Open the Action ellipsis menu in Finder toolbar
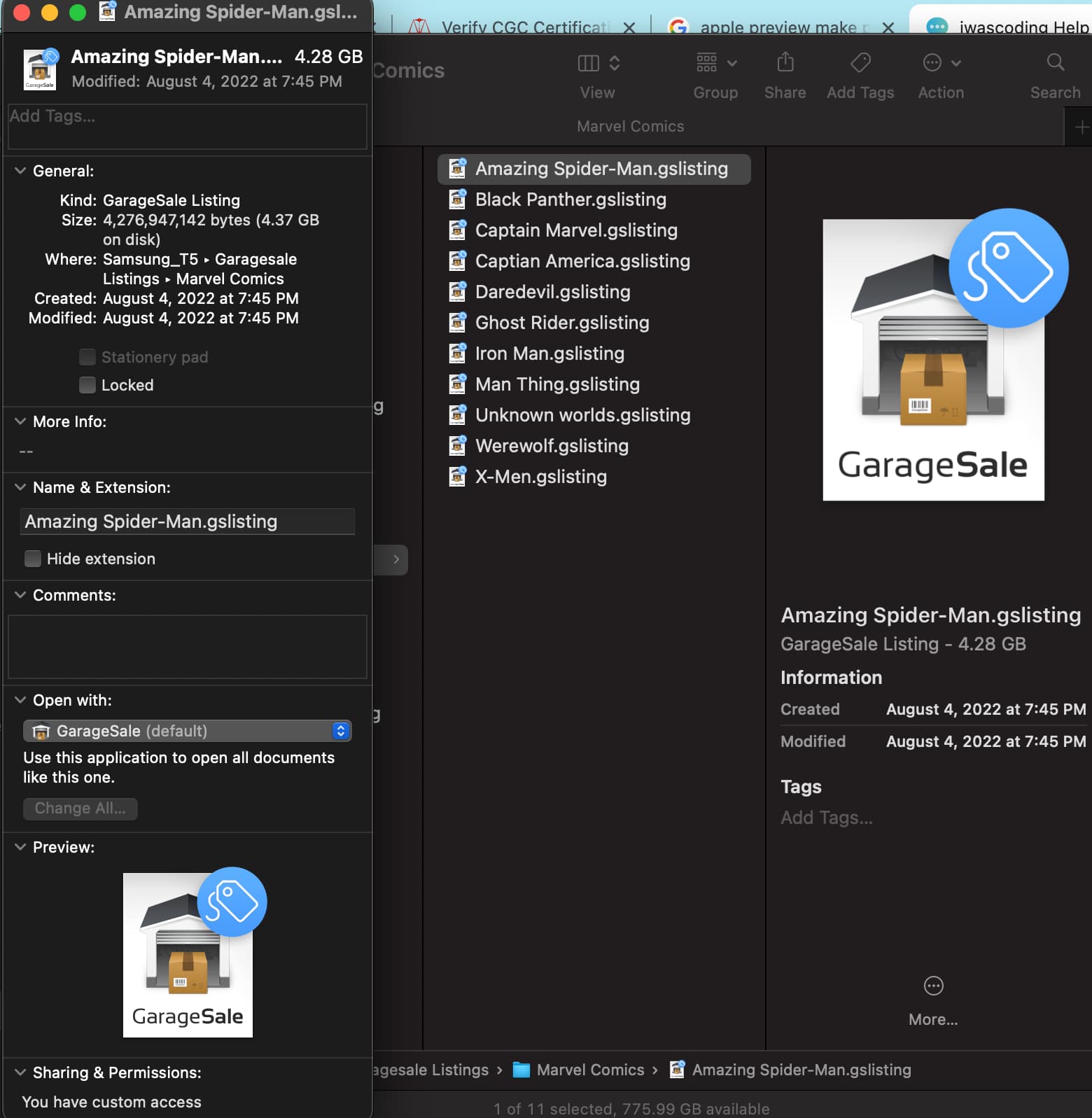The width and height of the screenshot is (1092, 1118). 941,63
